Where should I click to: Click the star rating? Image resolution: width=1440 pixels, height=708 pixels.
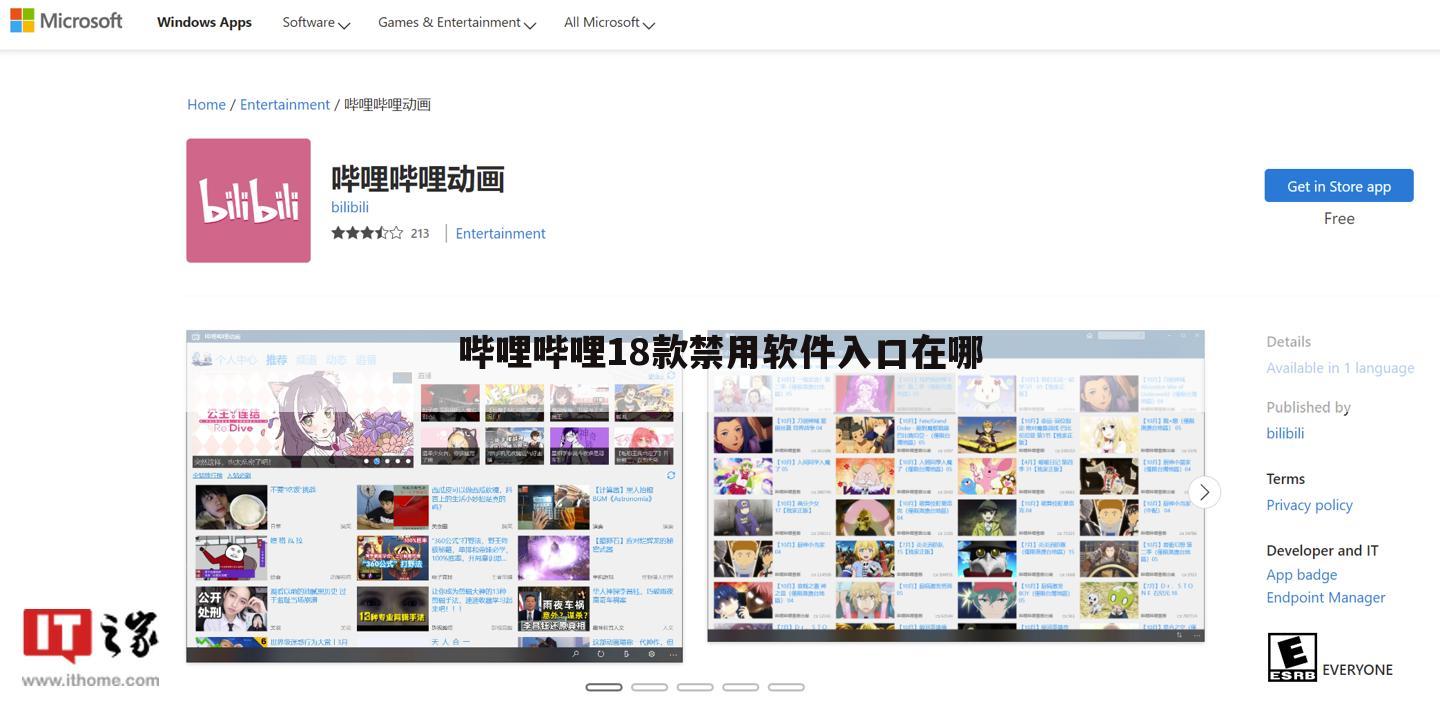[367, 233]
